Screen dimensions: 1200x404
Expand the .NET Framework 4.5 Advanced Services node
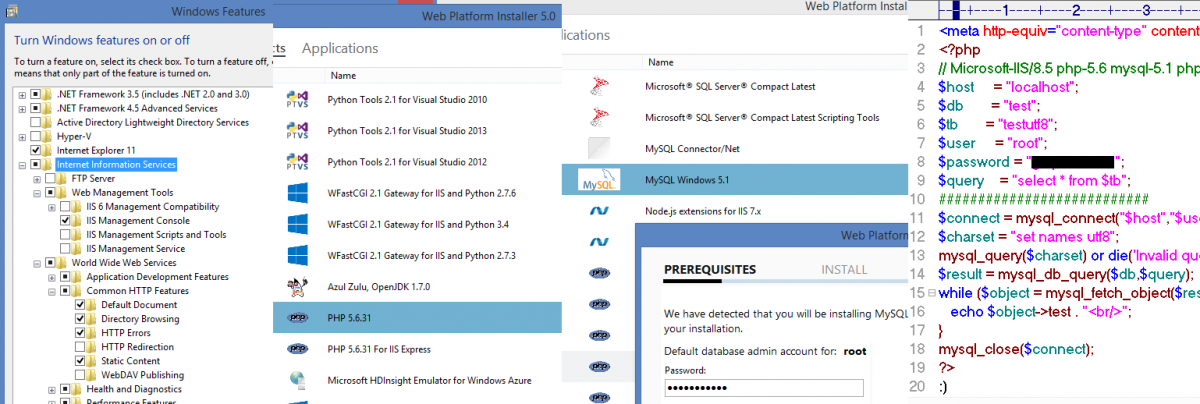(22, 108)
